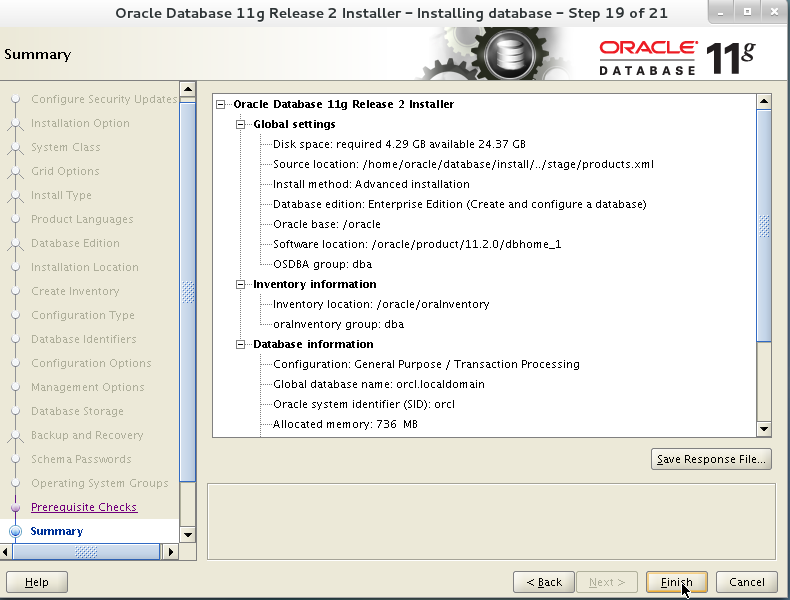The image size is (790, 600).
Task: Click Database Storage step
Action: point(77,412)
